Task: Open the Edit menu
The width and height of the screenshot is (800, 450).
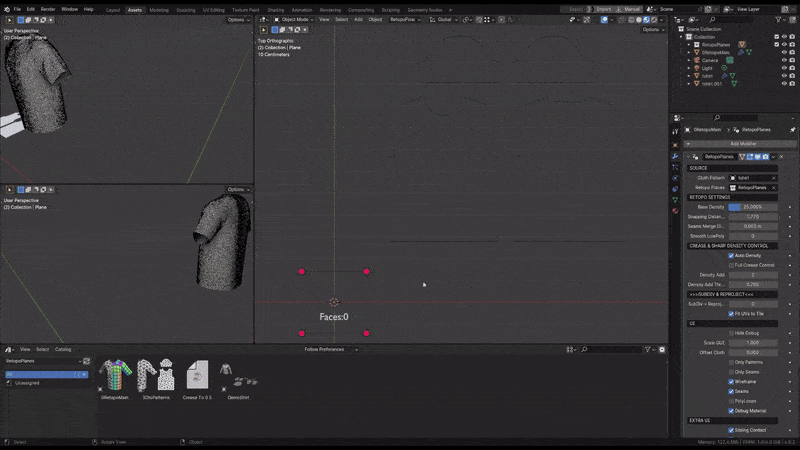Action: click(x=31, y=9)
